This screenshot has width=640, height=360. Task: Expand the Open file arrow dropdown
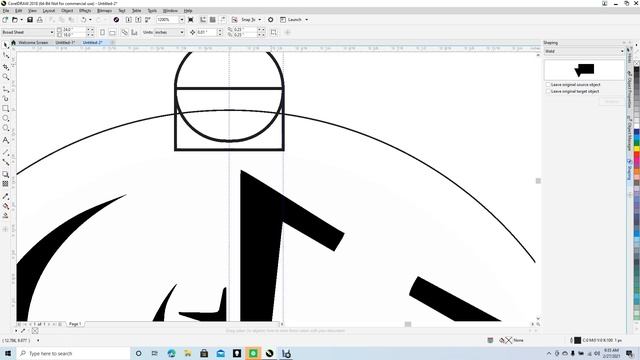click(x=21, y=20)
